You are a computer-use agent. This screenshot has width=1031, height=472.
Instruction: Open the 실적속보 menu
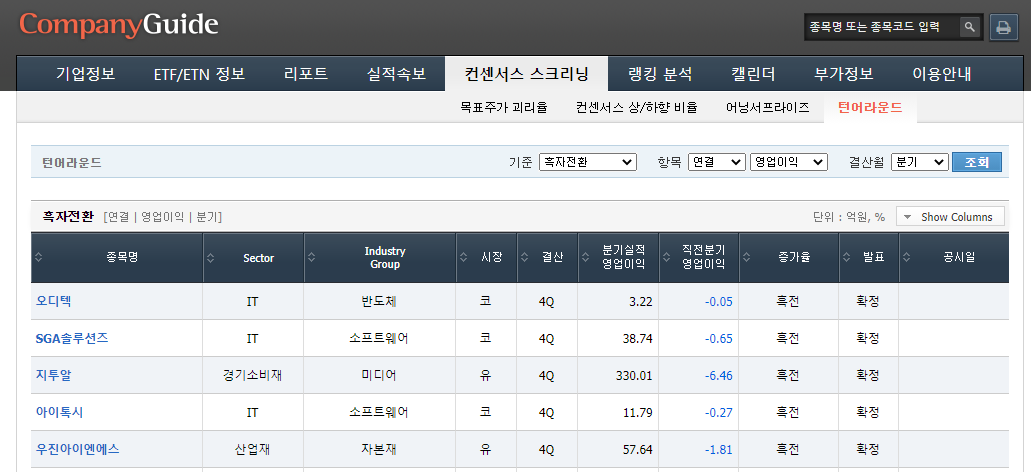click(x=396, y=74)
